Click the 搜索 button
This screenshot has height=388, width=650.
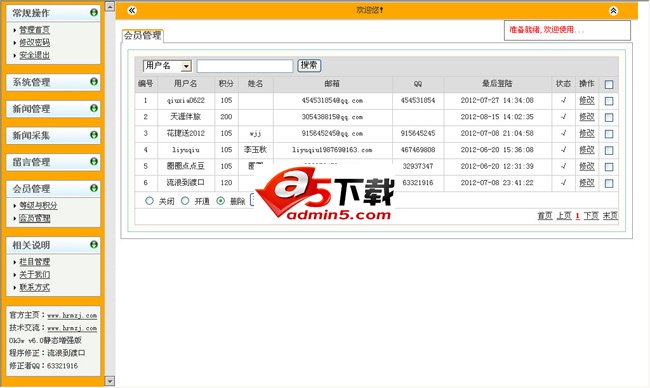pos(309,65)
